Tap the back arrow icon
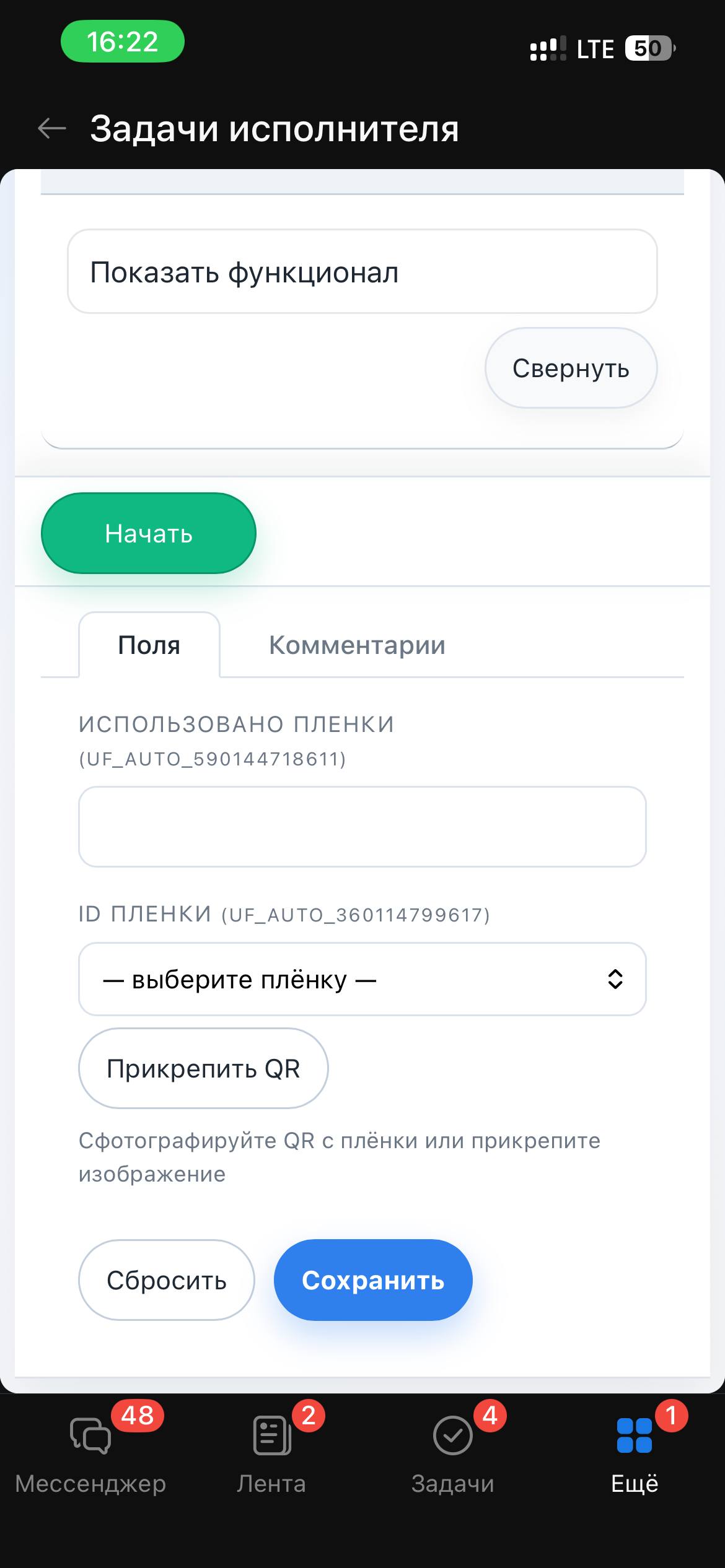The image size is (725, 1568). (52, 129)
